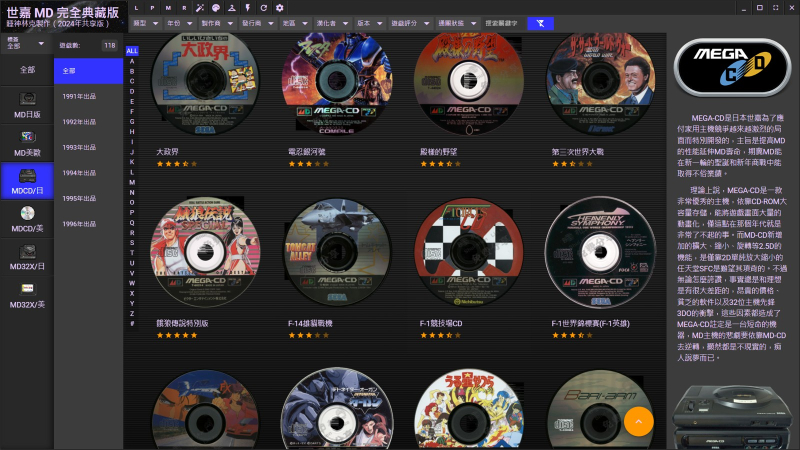Image resolution: width=800 pixels, height=450 pixels.
Task: Click the L toolbar icon
Action: point(136,8)
